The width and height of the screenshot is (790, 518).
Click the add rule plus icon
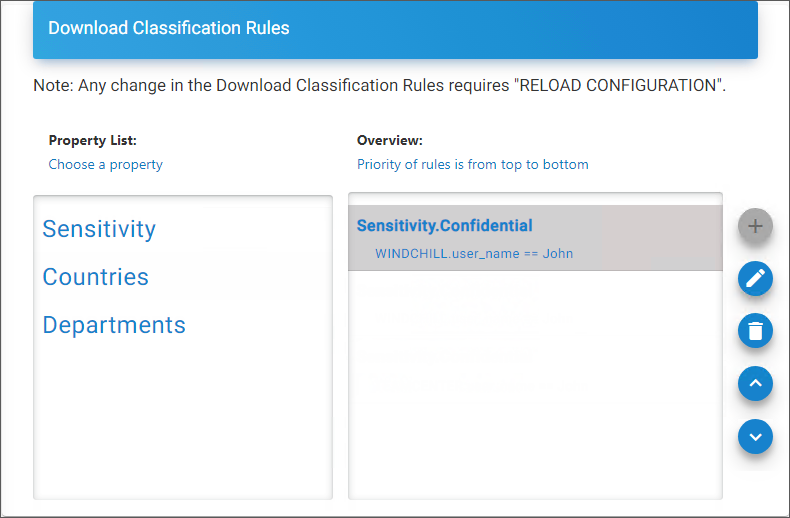pyautogui.click(x=755, y=227)
